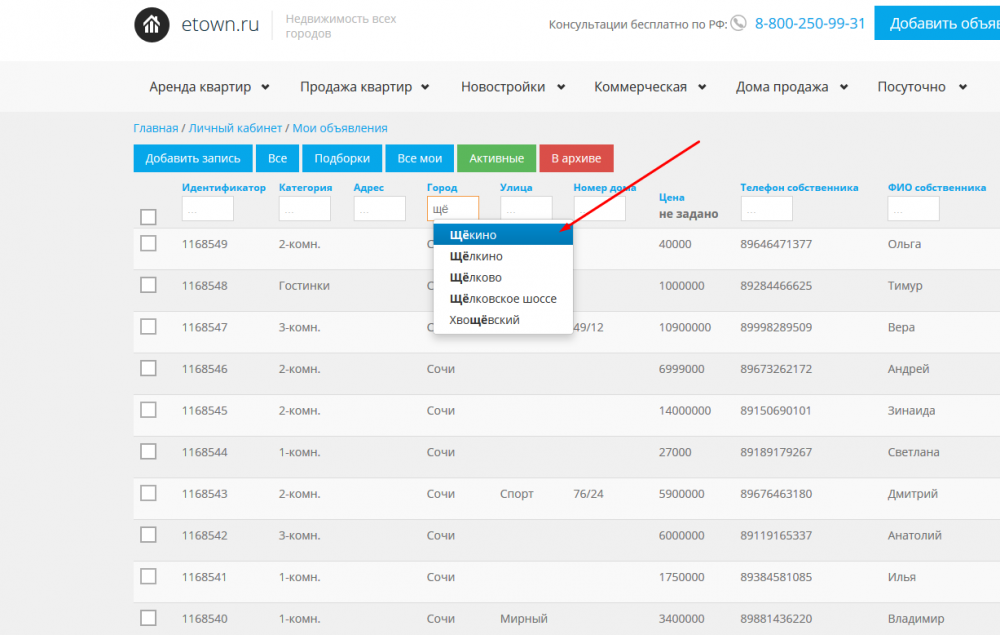The image size is (1000, 635).
Task: Click the etown.ru house logo icon
Action: (x=152, y=25)
